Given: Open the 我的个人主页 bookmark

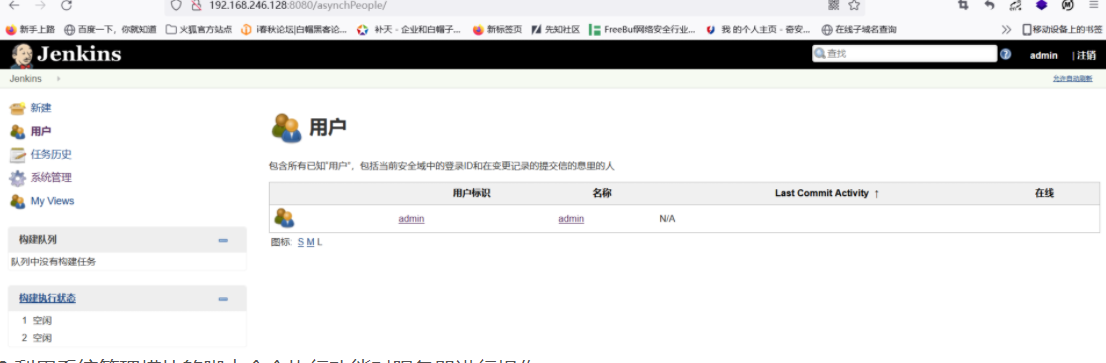Looking at the screenshot, I should tap(758, 30).
